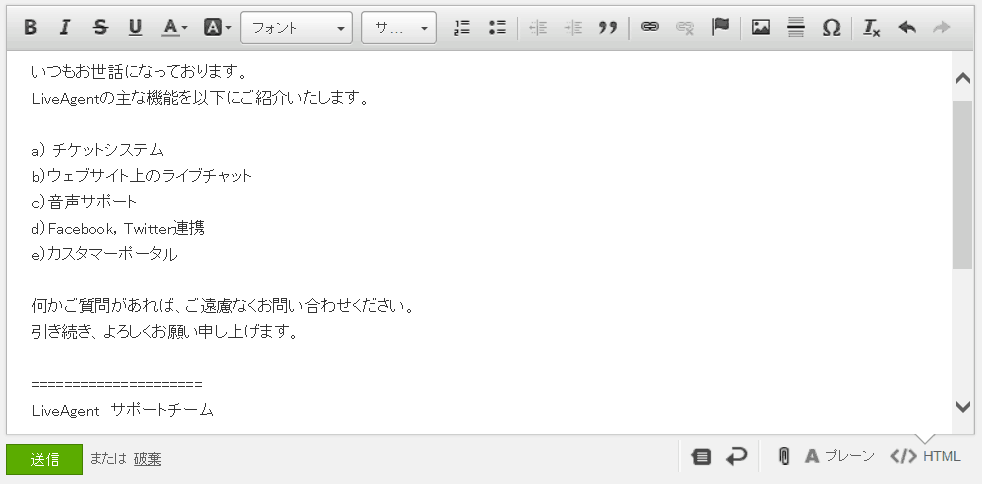This screenshot has width=982, height=484.
Task: Click the line 'd)Facebook, Twitter連携'
Action: (118, 229)
